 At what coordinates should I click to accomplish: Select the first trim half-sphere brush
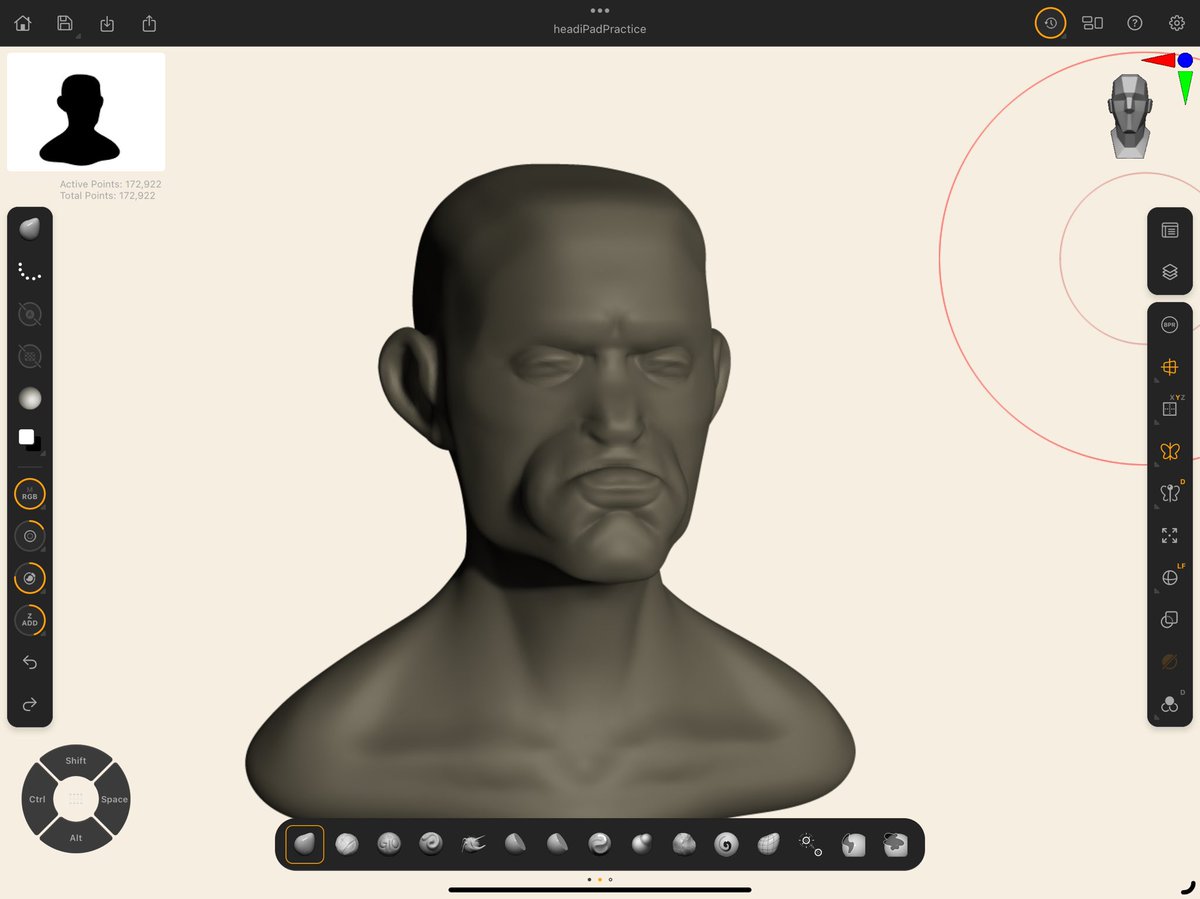click(x=516, y=845)
